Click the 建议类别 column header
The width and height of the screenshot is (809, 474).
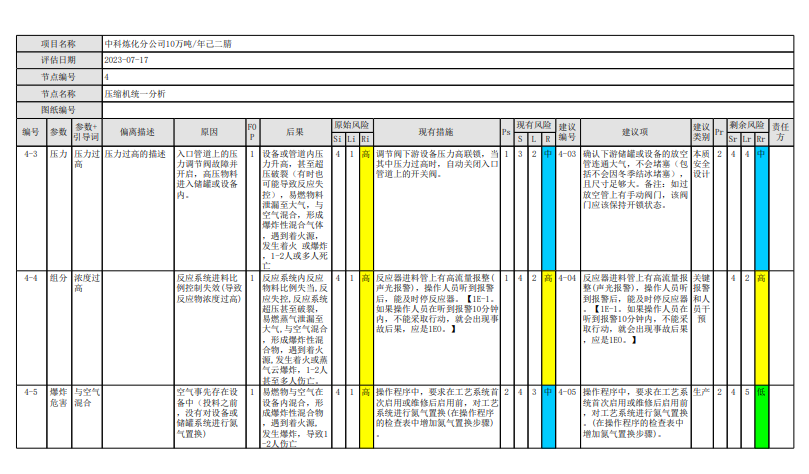702,132
